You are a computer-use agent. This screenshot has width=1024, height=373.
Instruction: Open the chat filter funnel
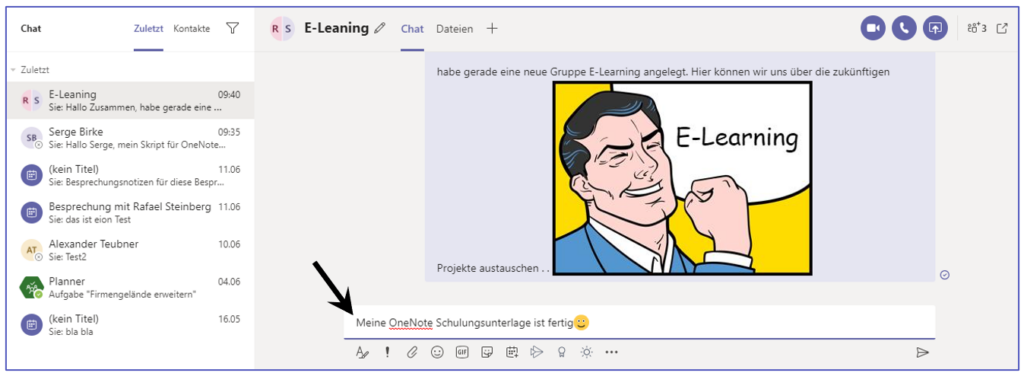pyautogui.click(x=232, y=28)
